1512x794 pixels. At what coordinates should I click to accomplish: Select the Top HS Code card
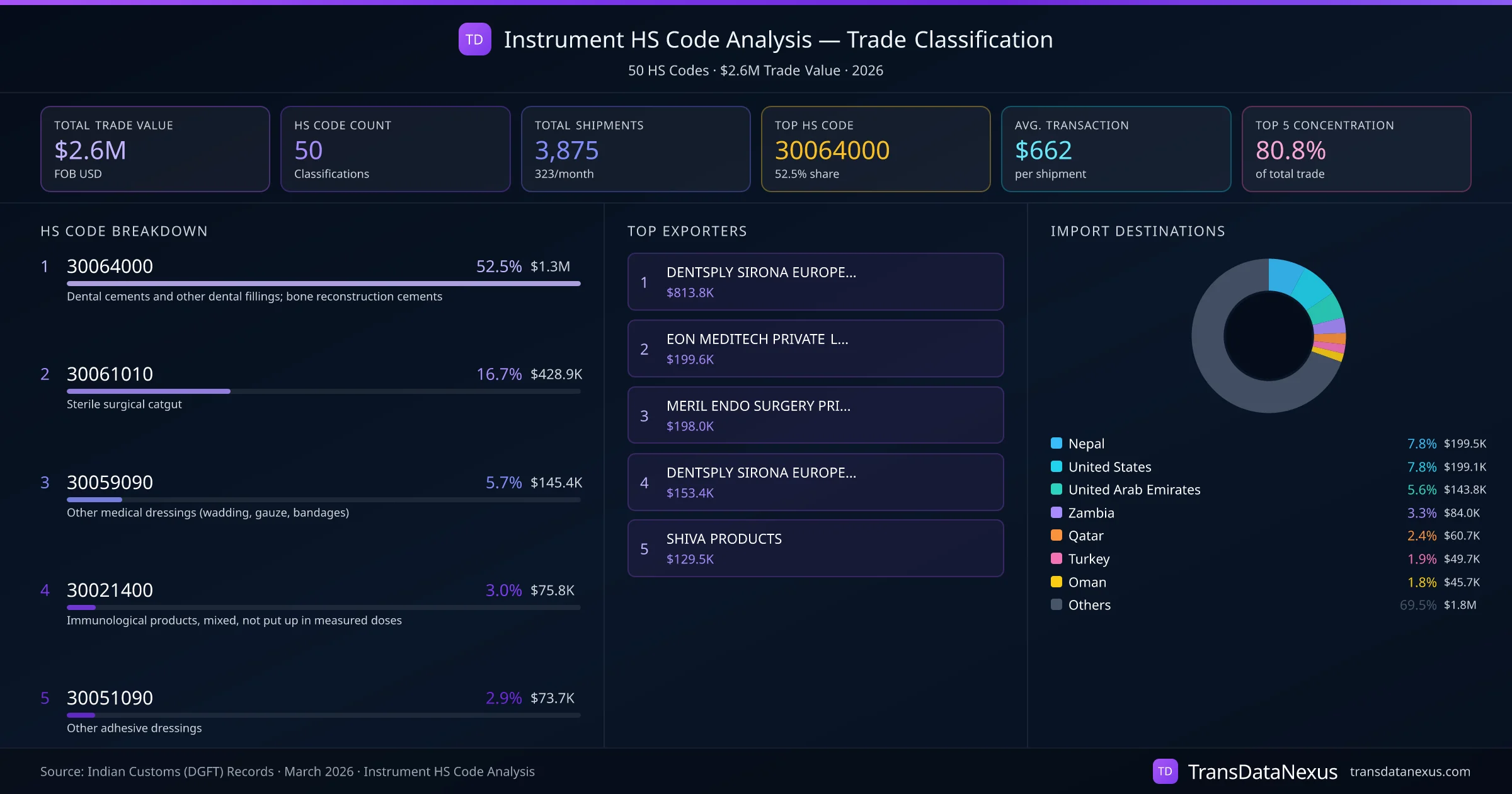pyautogui.click(x=875, y=149)
